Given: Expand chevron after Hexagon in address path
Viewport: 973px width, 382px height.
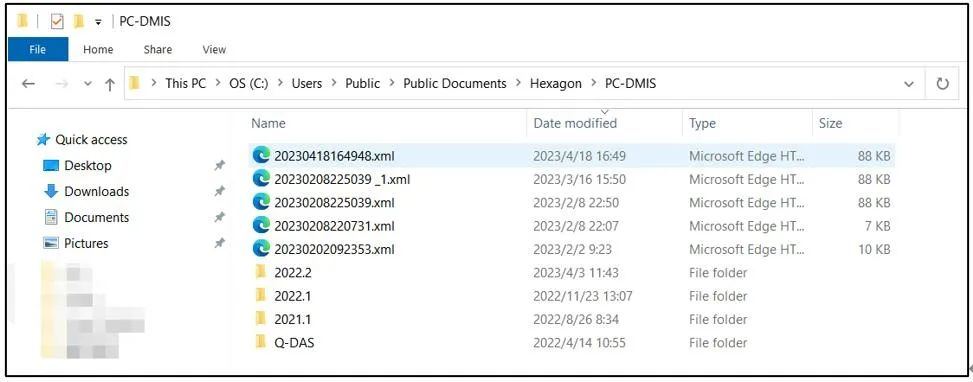Looking at the screenshot, I should pyautogui.click(x=593, y=84).
